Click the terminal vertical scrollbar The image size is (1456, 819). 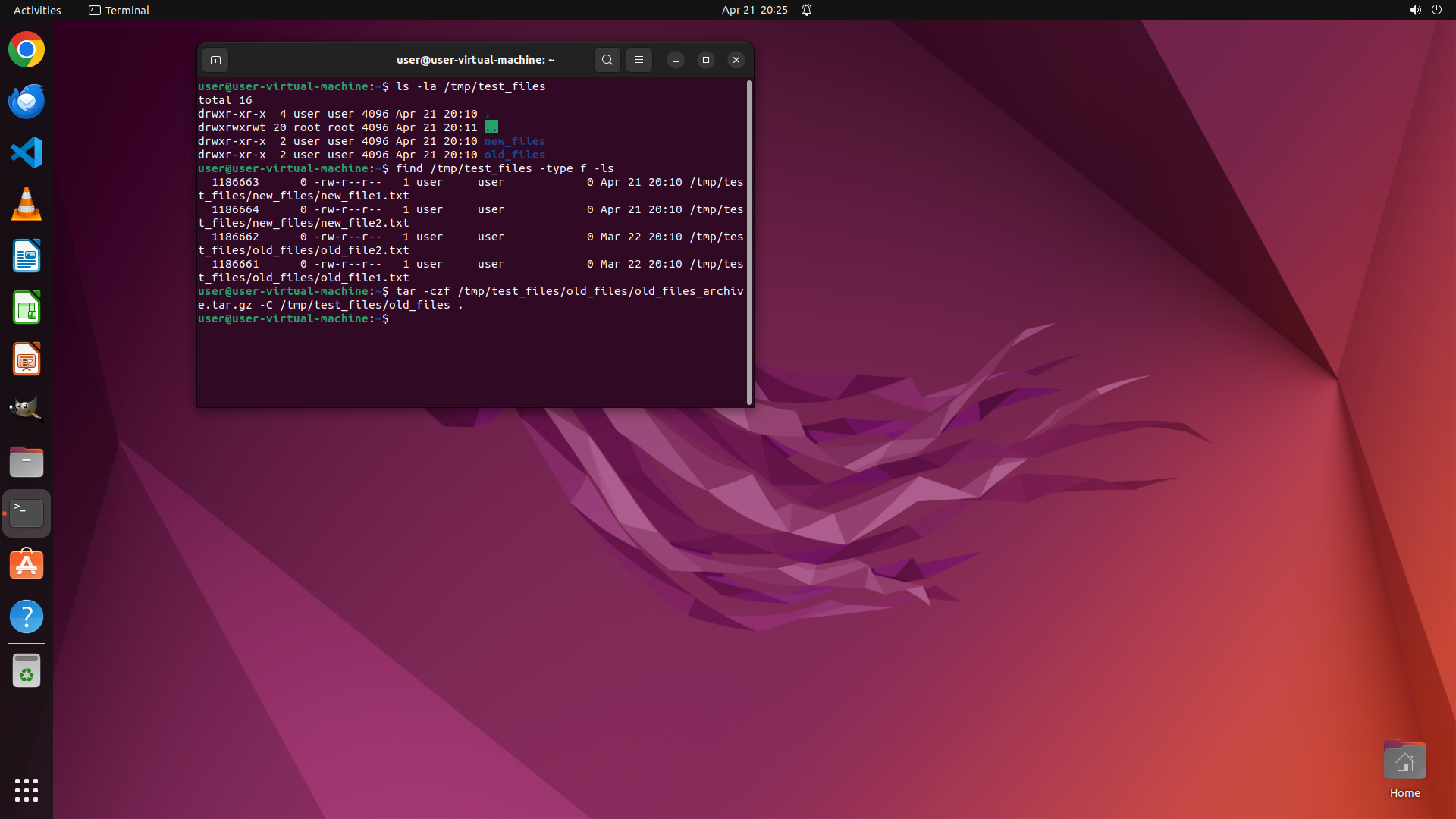point(749,243)
